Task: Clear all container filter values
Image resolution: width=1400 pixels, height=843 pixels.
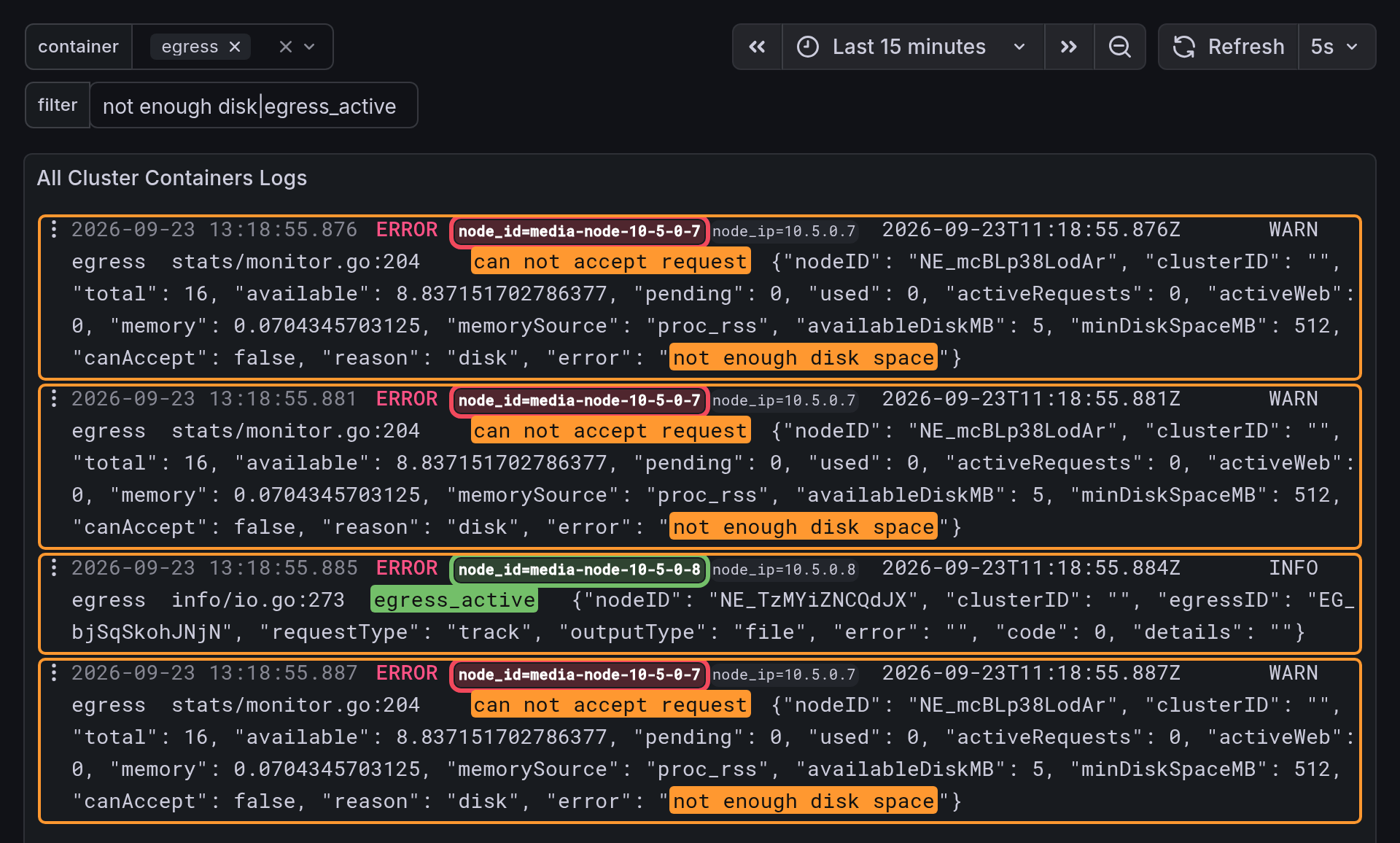Action: point(286,47)
